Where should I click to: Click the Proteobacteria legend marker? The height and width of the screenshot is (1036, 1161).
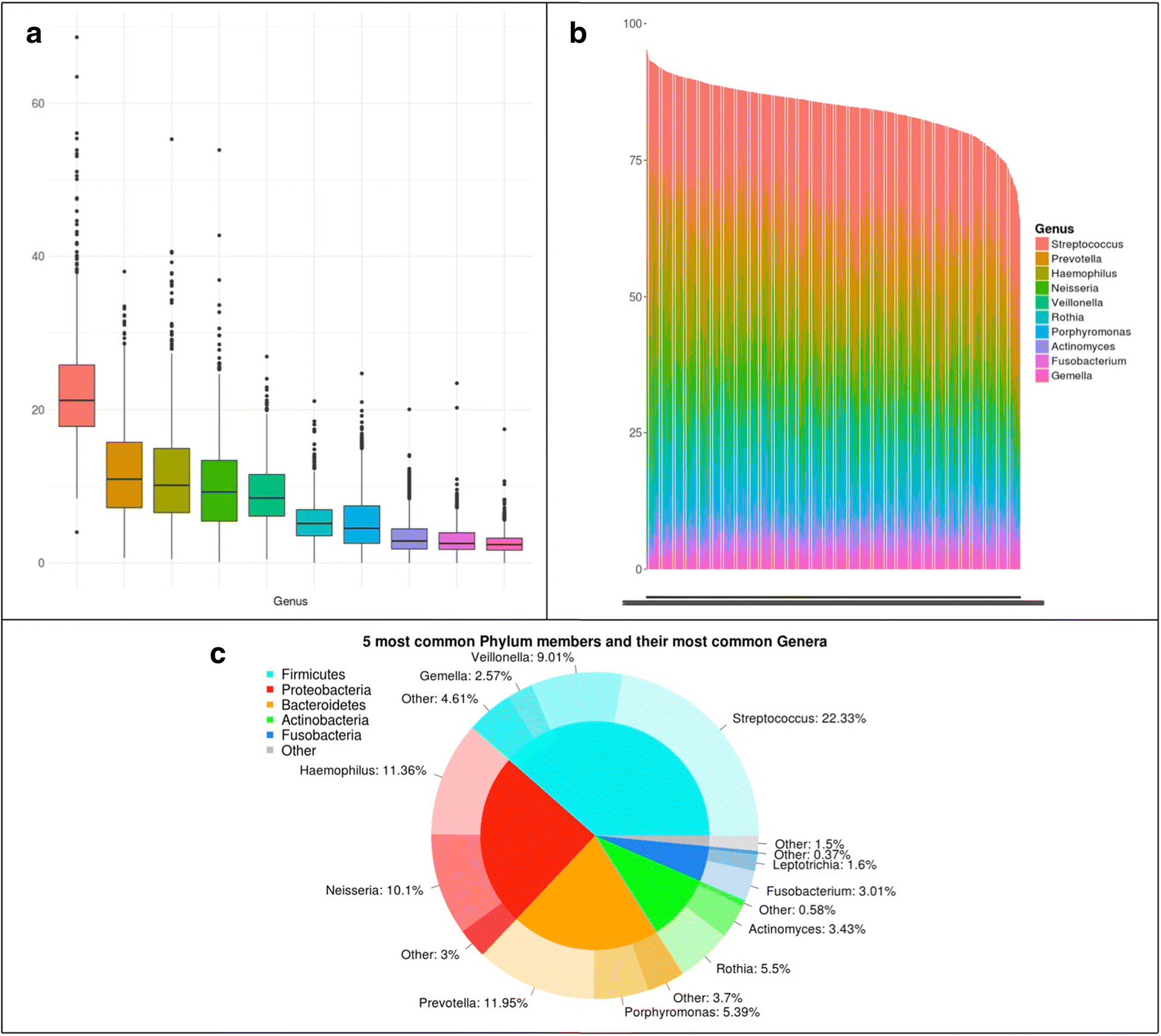click(270, 690)
